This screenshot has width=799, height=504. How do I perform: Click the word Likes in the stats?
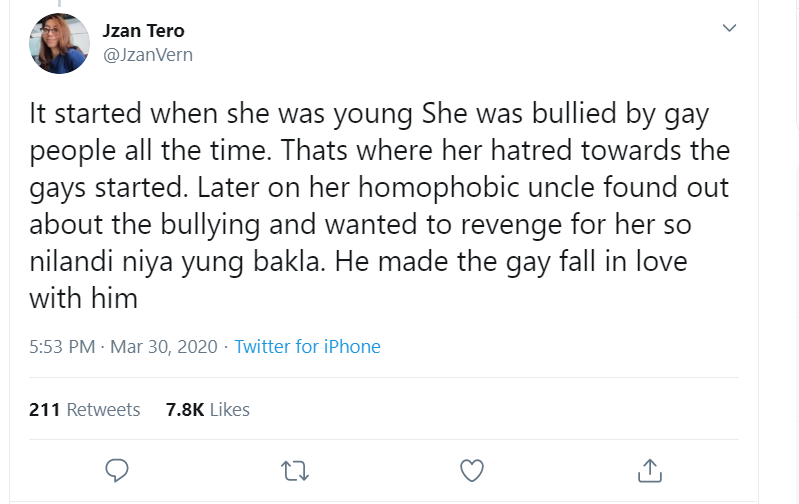tap(230, 409)
